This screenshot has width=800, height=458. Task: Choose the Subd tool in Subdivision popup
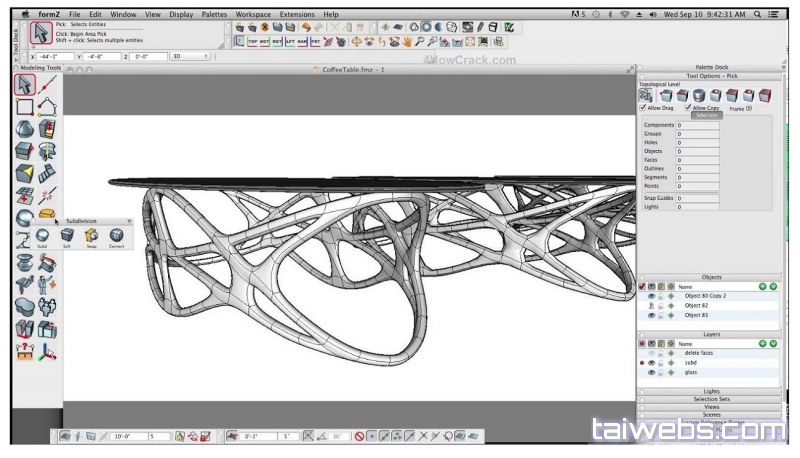[43, 234]
